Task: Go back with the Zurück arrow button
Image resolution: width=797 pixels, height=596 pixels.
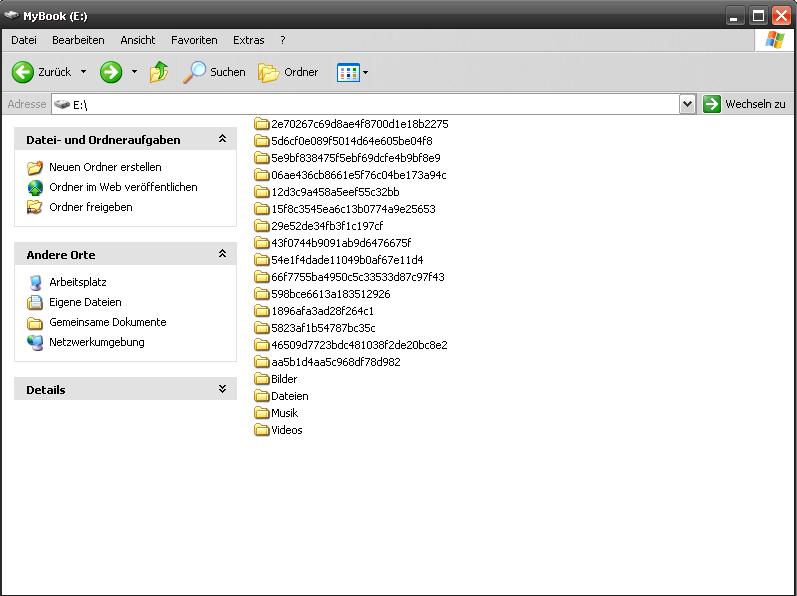Action: coord(23,72)
